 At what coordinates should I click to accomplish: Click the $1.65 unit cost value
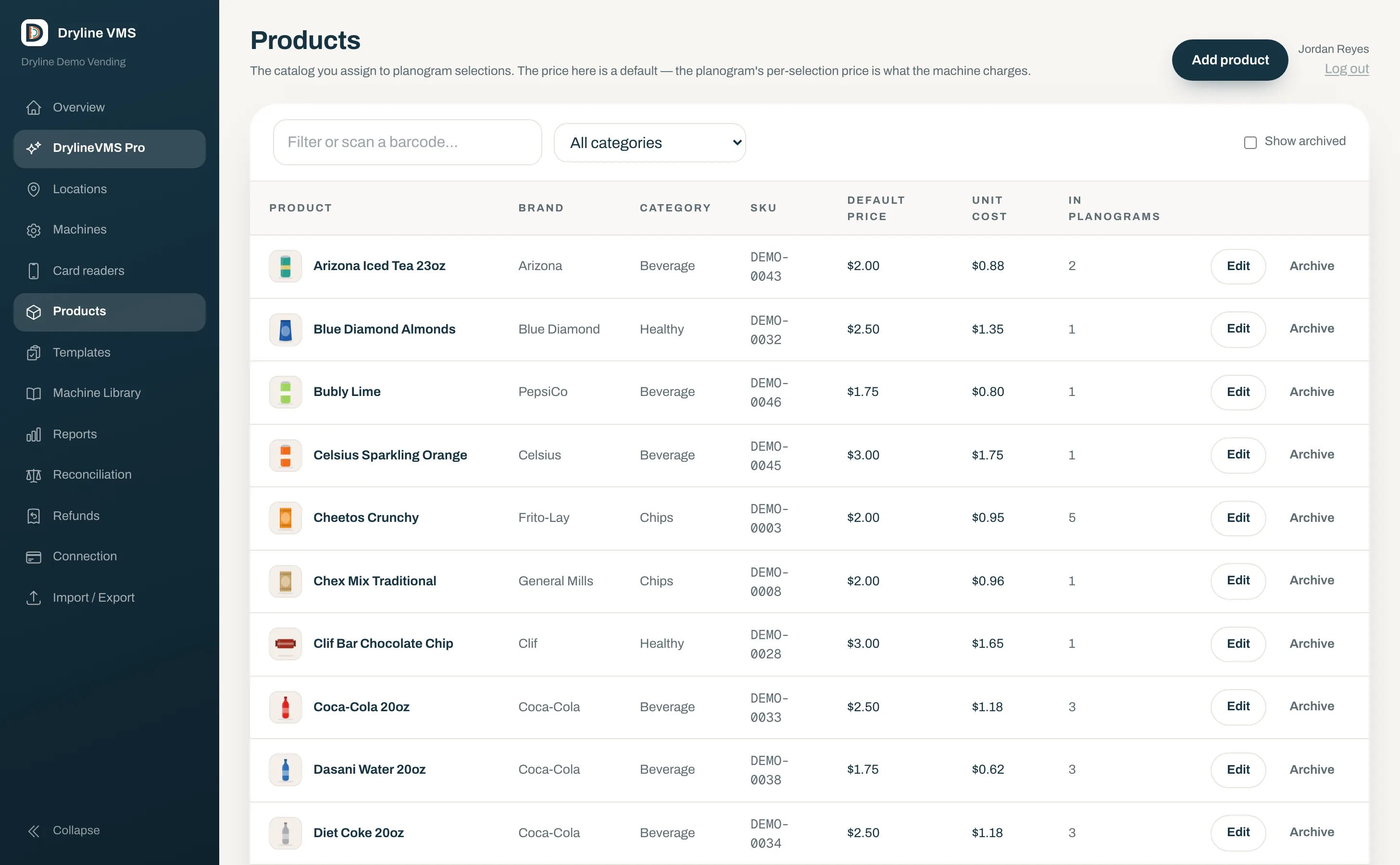(988, 643)
